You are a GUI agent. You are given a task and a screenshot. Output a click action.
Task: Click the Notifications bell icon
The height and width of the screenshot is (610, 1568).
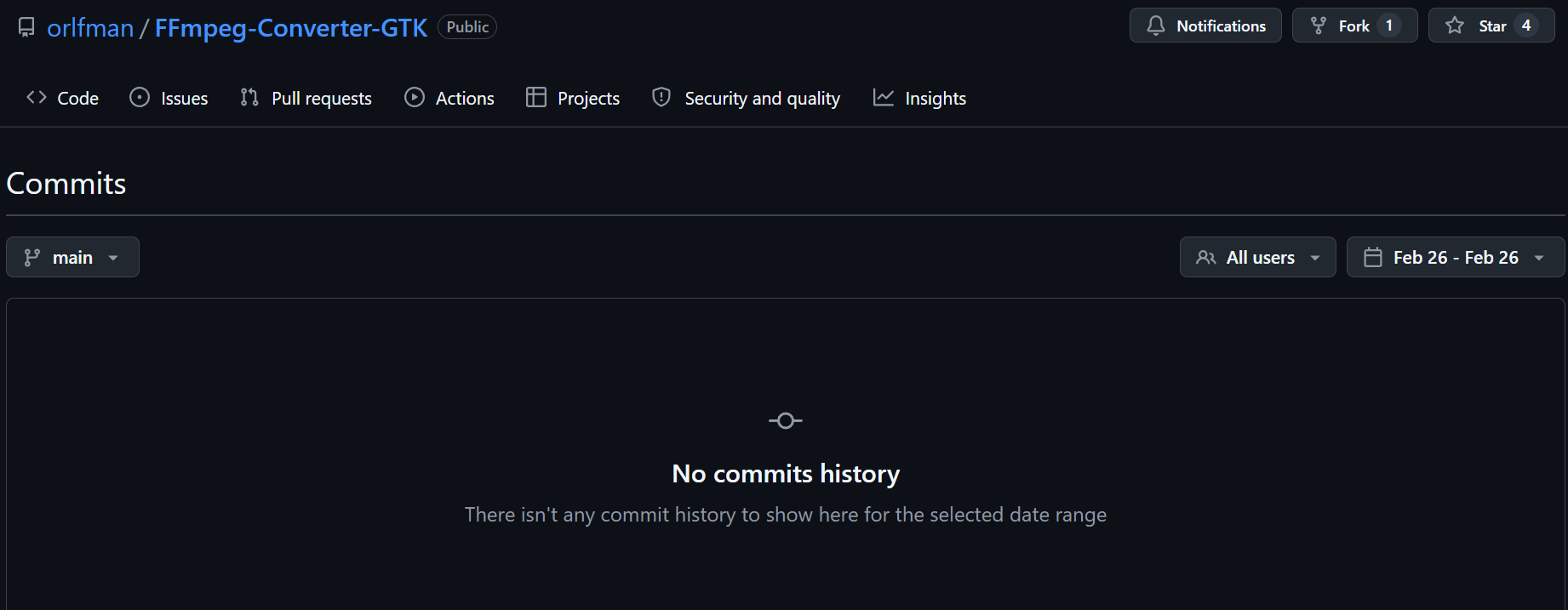(x=1156, y=26)
